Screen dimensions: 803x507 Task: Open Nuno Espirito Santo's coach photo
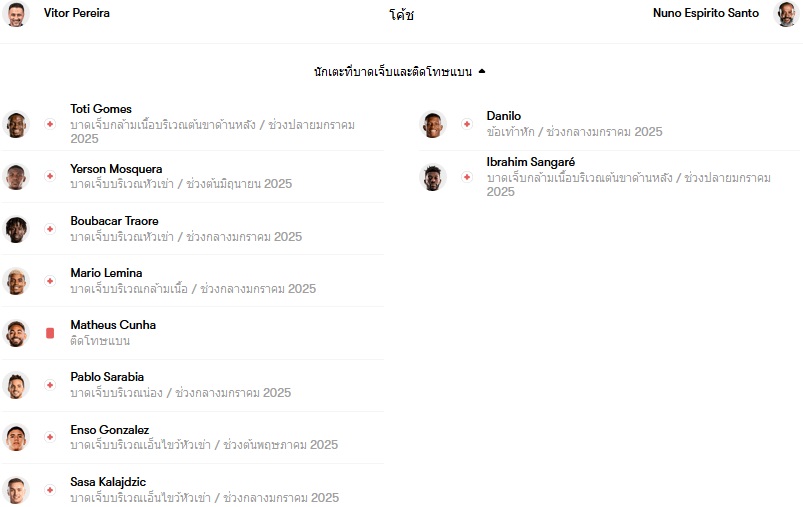[x=786, y=13]
